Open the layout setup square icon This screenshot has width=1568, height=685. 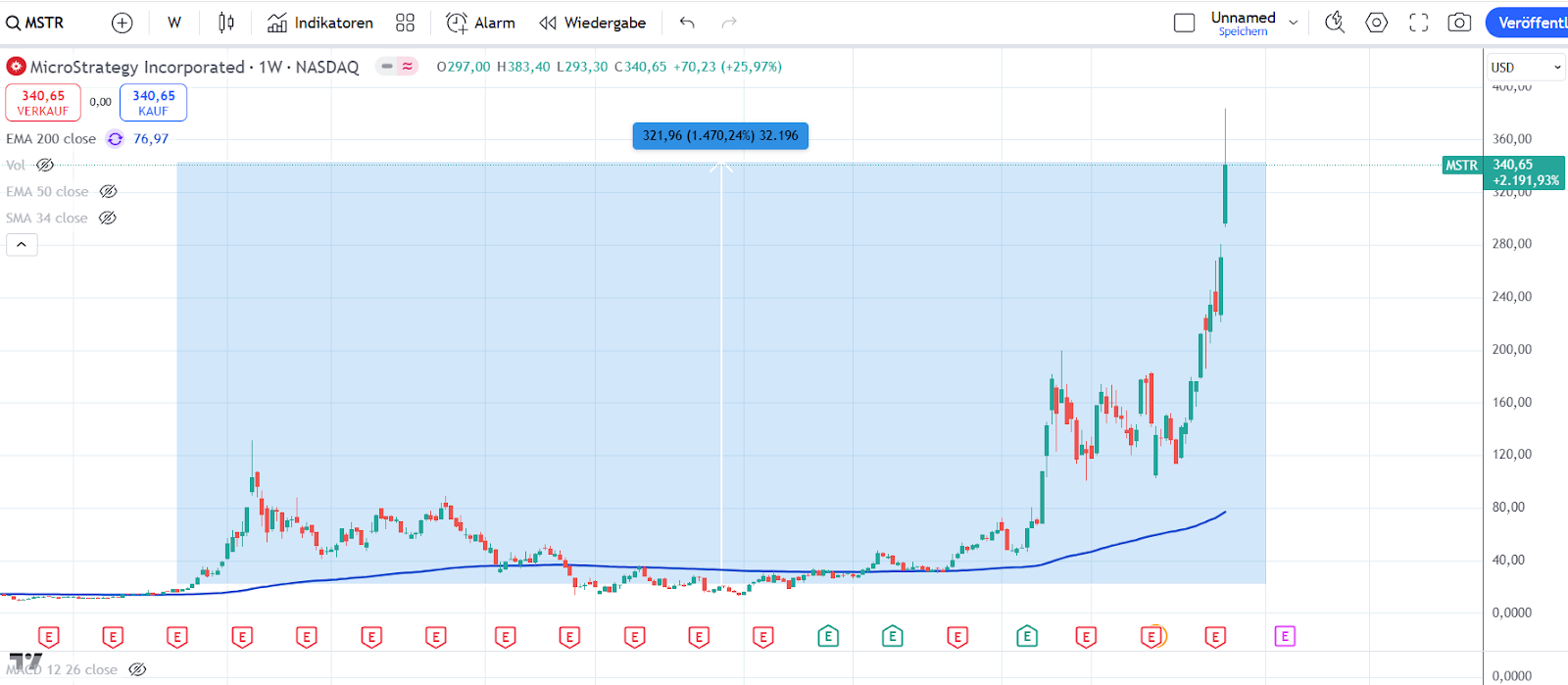1185,23
